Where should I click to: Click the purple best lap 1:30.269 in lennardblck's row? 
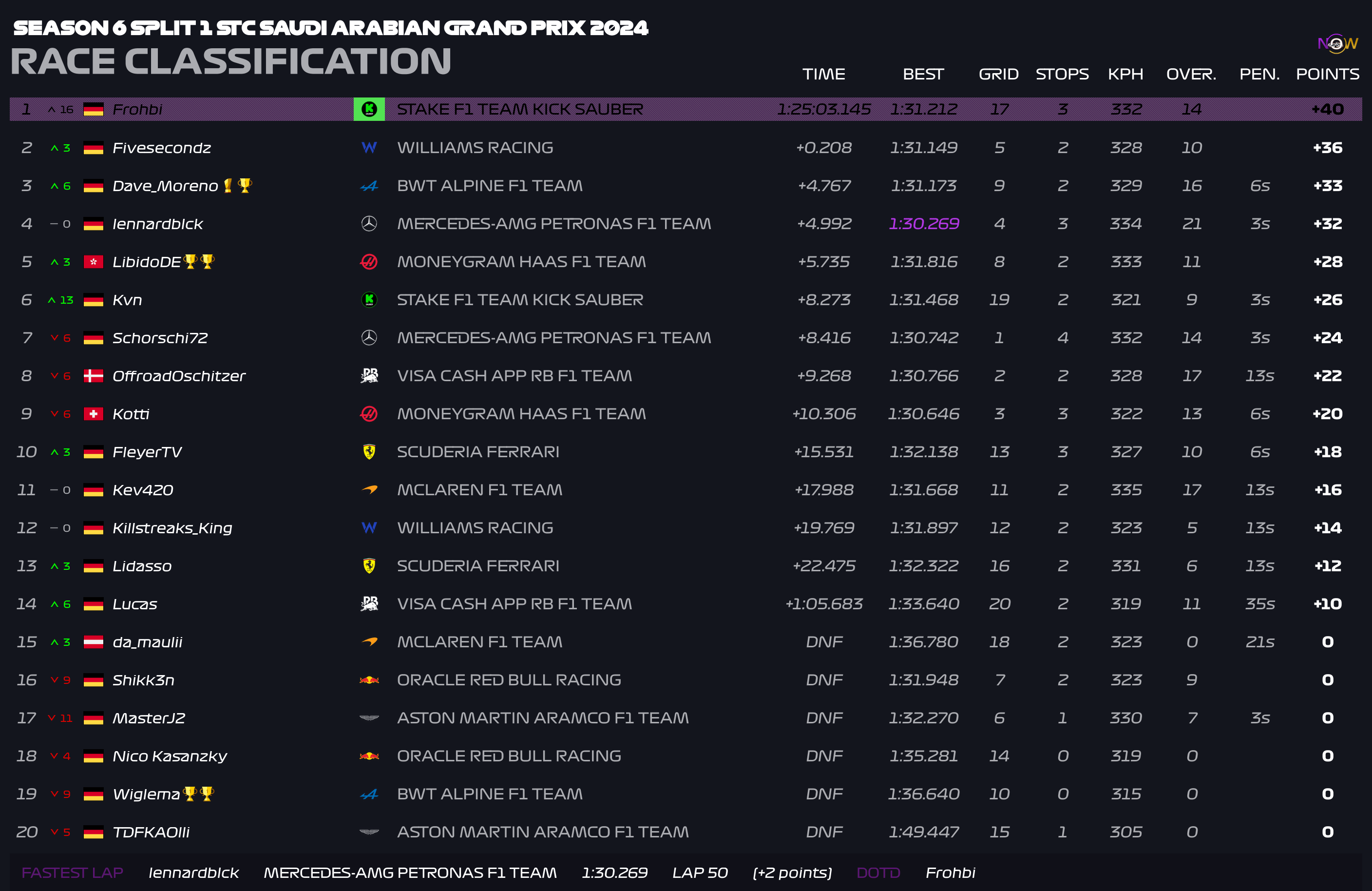click(x=923, y=224)
